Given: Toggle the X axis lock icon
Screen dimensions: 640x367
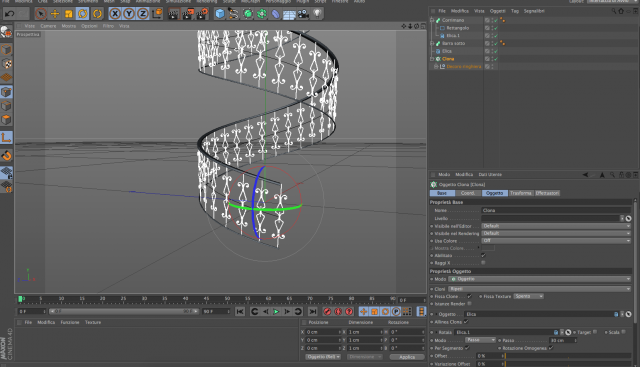Looking at the screenshot, I should (x=115, y=14).
